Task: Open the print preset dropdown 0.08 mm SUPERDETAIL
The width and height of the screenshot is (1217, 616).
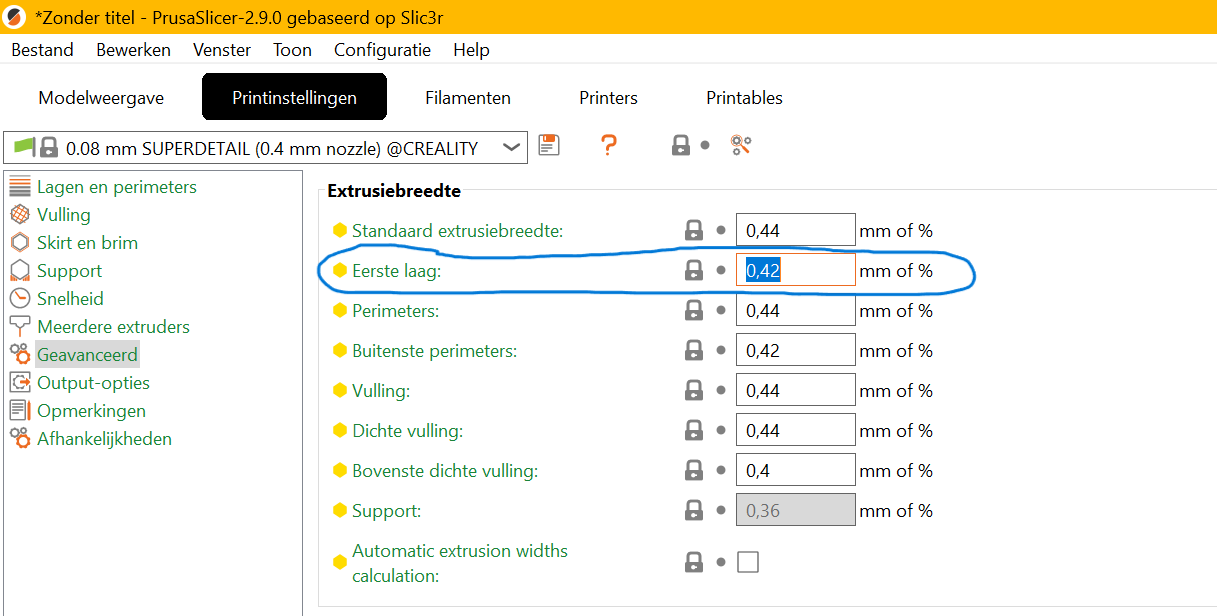Action: 266,148
